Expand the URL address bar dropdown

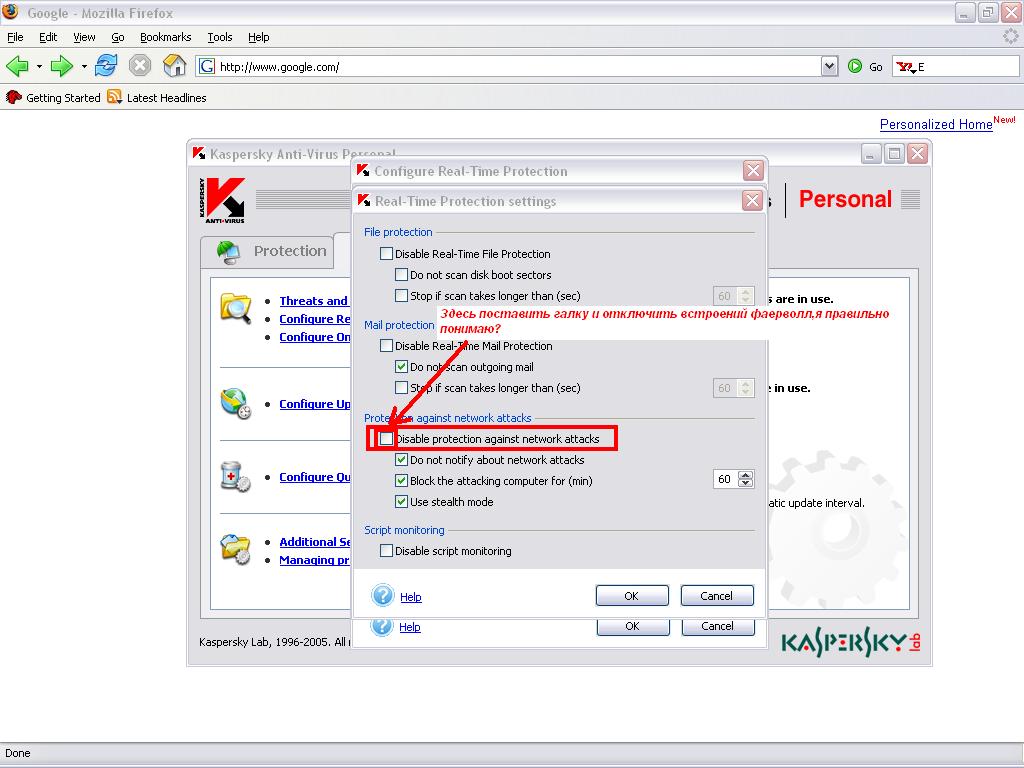pos(829,66)
